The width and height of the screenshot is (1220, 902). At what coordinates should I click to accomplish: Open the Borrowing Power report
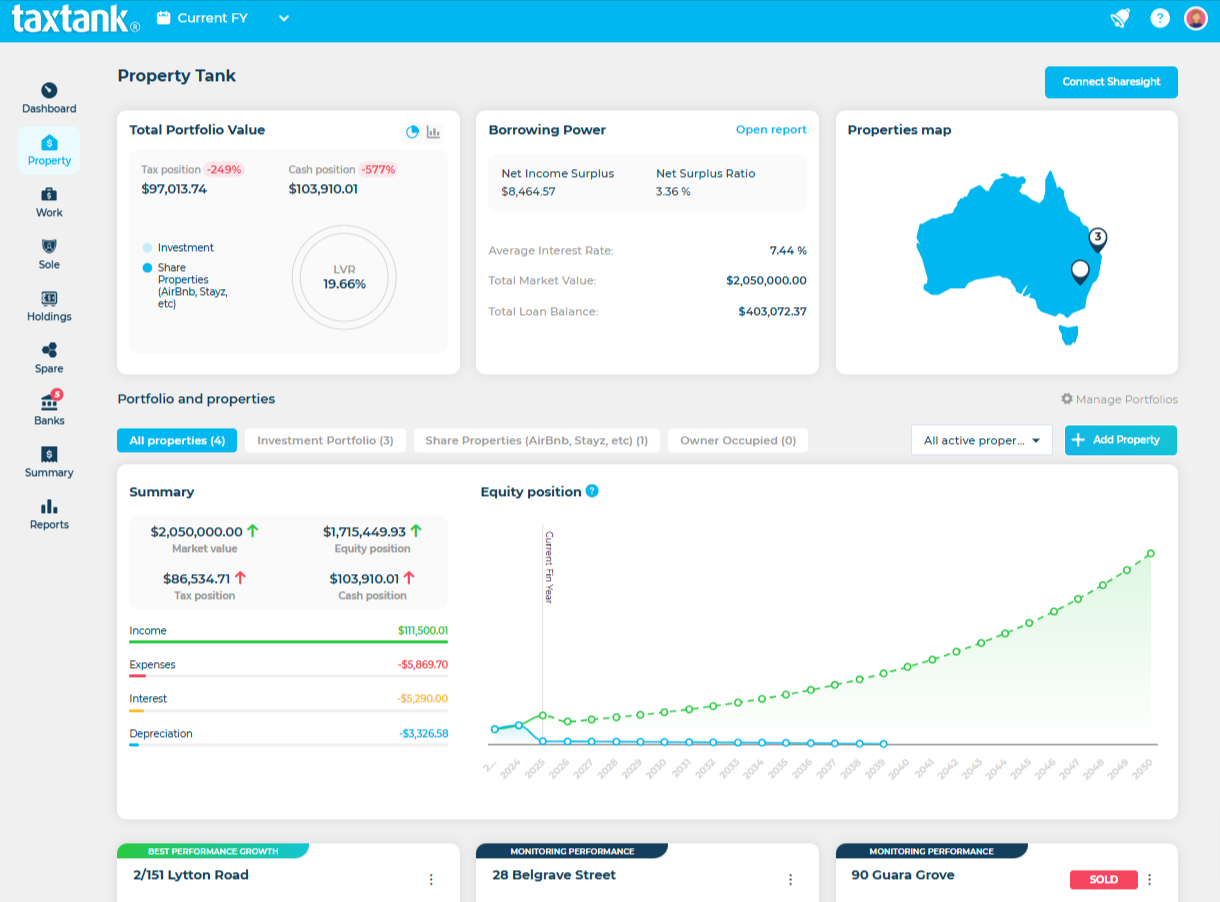771,129
